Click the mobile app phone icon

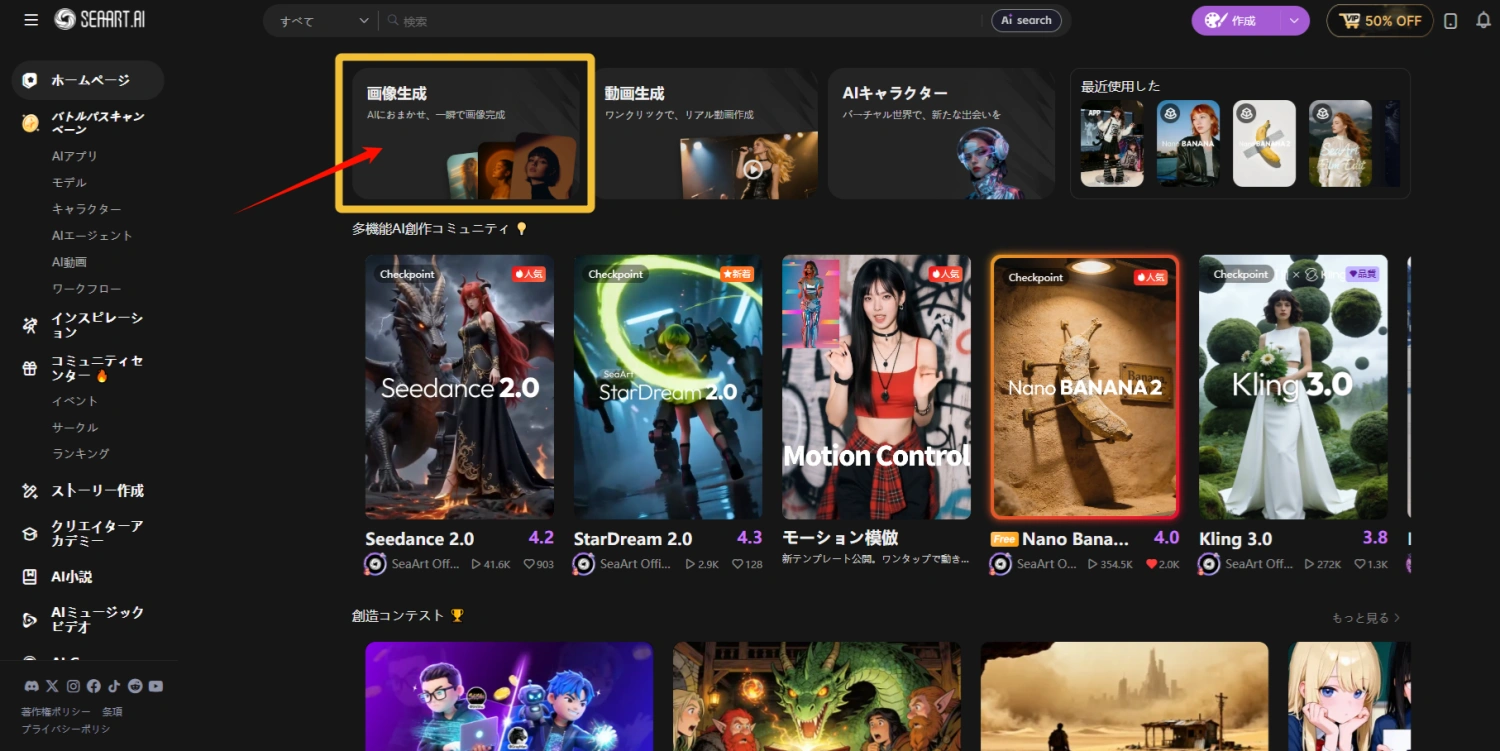1452,21
